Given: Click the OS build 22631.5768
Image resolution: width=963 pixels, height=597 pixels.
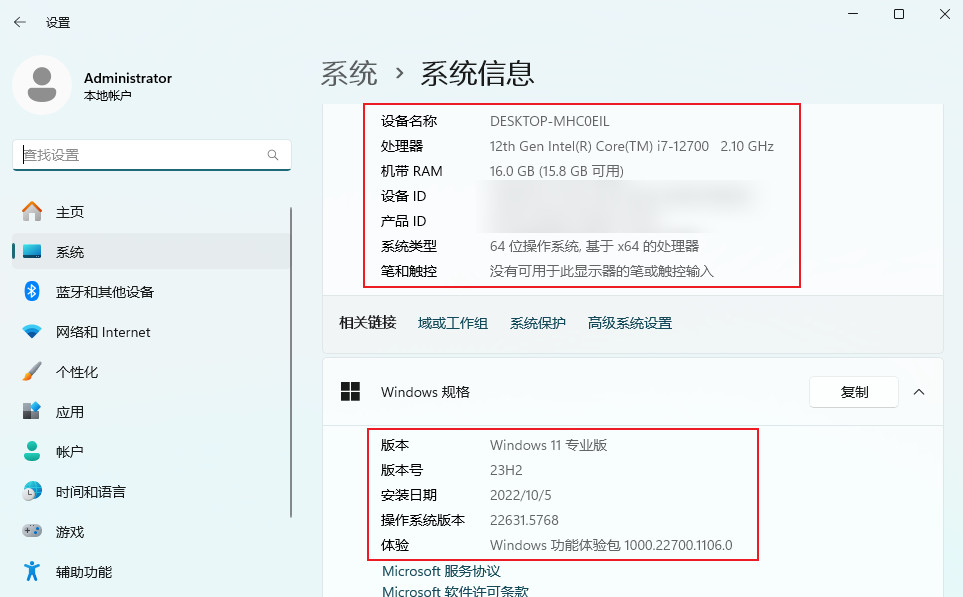Looking at the screenshot, I should coord(524,520).
